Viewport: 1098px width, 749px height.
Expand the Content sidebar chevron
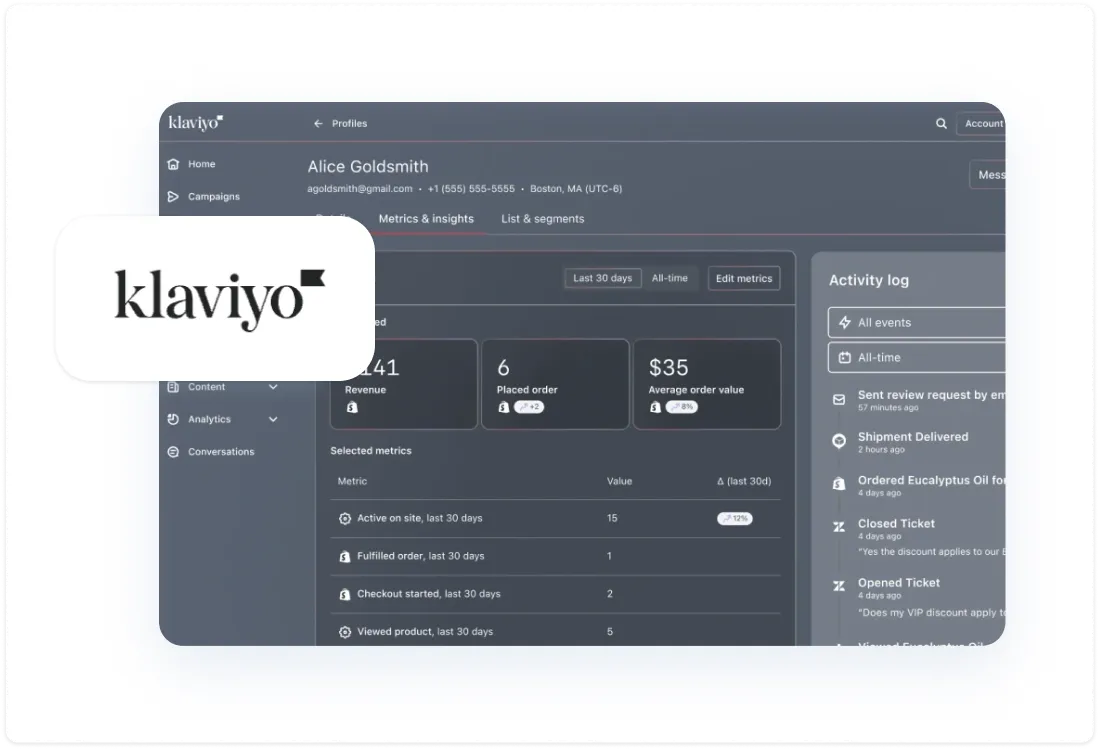click(x=273, y=386)
